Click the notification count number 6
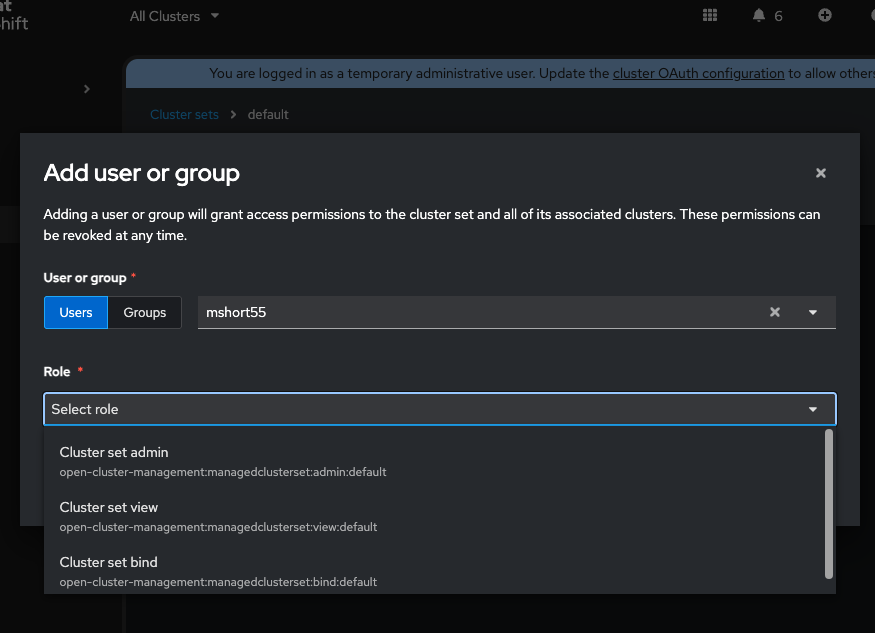The width and height of the screenshot is (875, 633). (x=778, y=16)
